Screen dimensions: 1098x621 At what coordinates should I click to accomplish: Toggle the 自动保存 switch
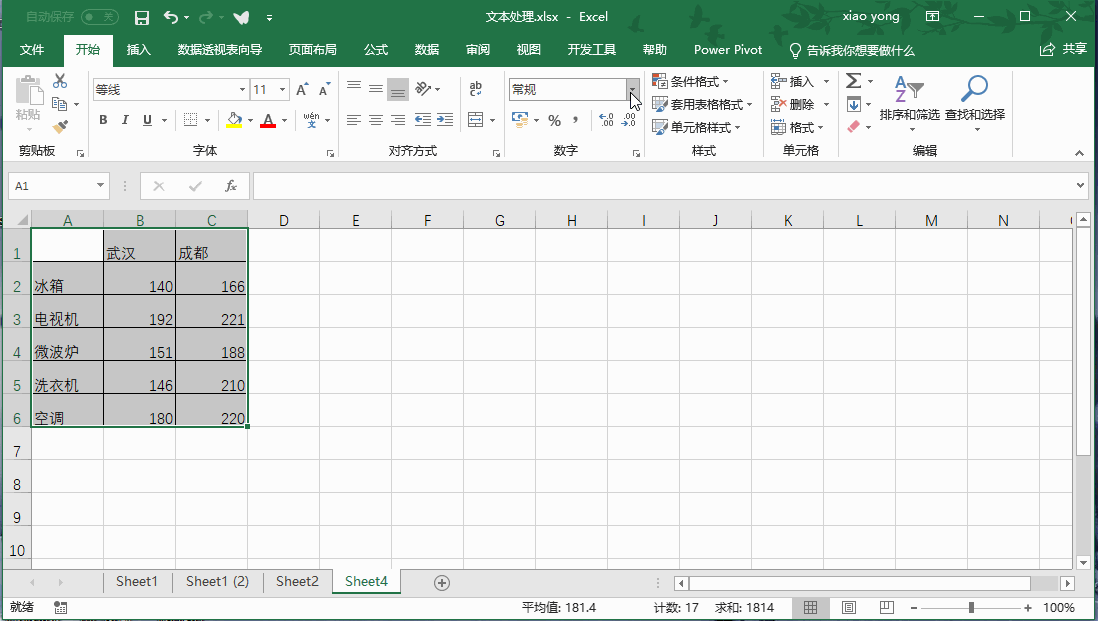(x=99, y=17)
